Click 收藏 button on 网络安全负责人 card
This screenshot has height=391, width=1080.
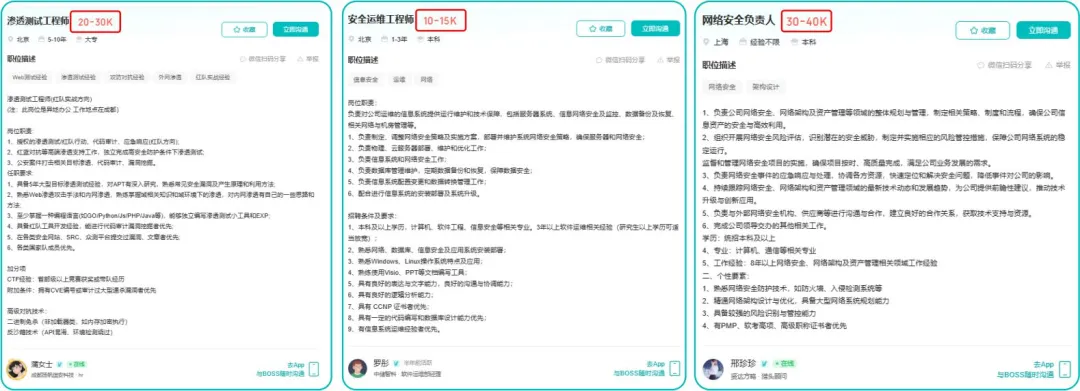pyautogui.click(x=983, y=30)
